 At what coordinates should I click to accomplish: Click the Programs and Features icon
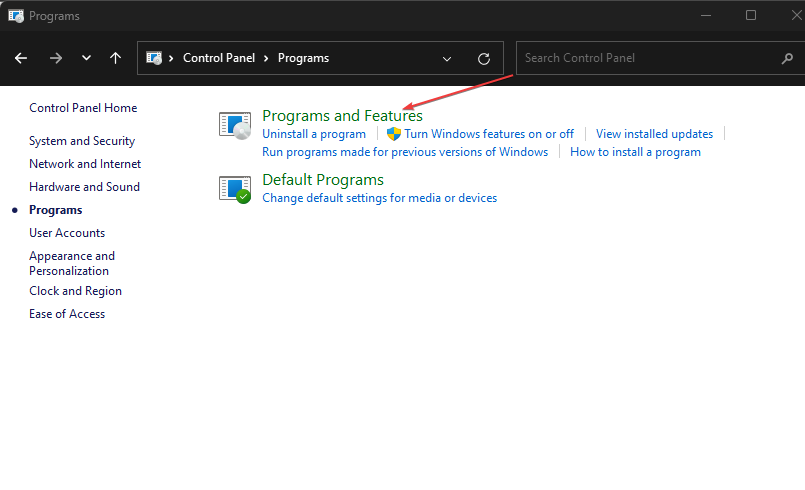pos(235,125)
